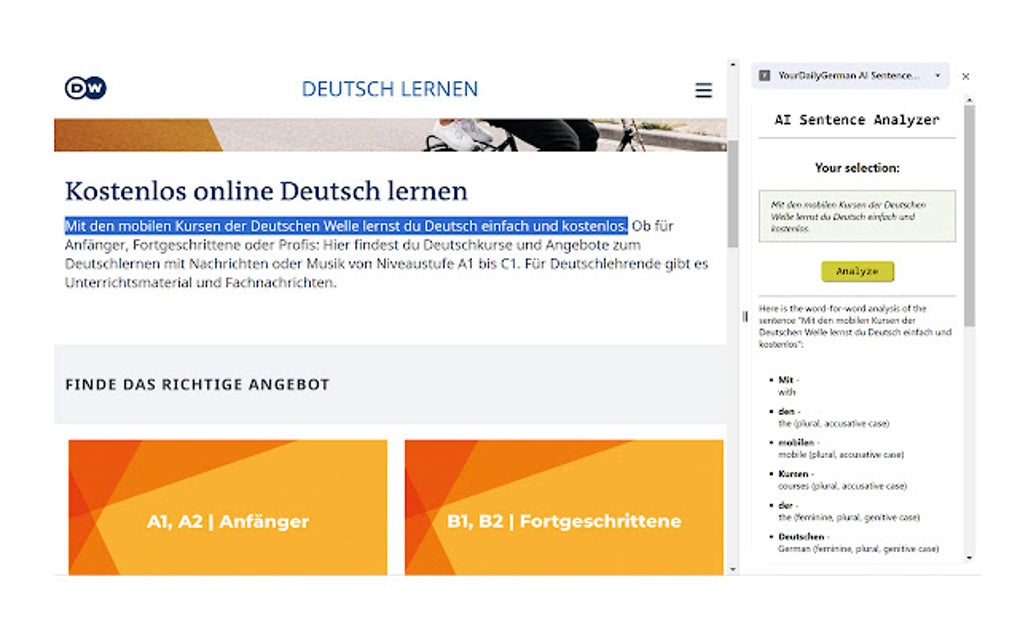Expand the YourDailyGerman panel header chevron
Image resolution: width=1020 pixels, height=638 pixels.
(937, 76)
